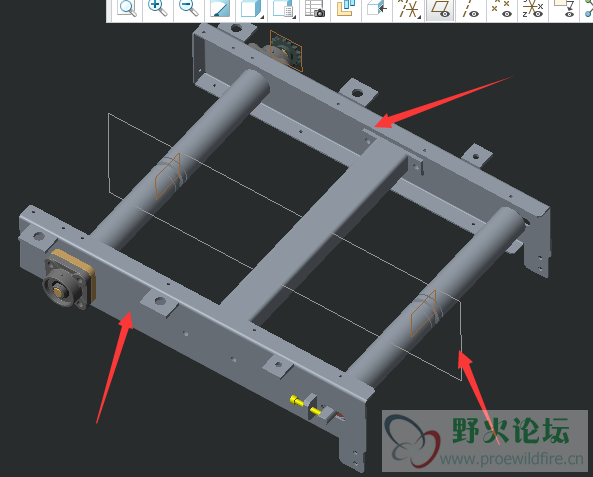Expand the datum display filters dropdown
The width and height of the screenshot is (593, 477).
coord(409,8)
